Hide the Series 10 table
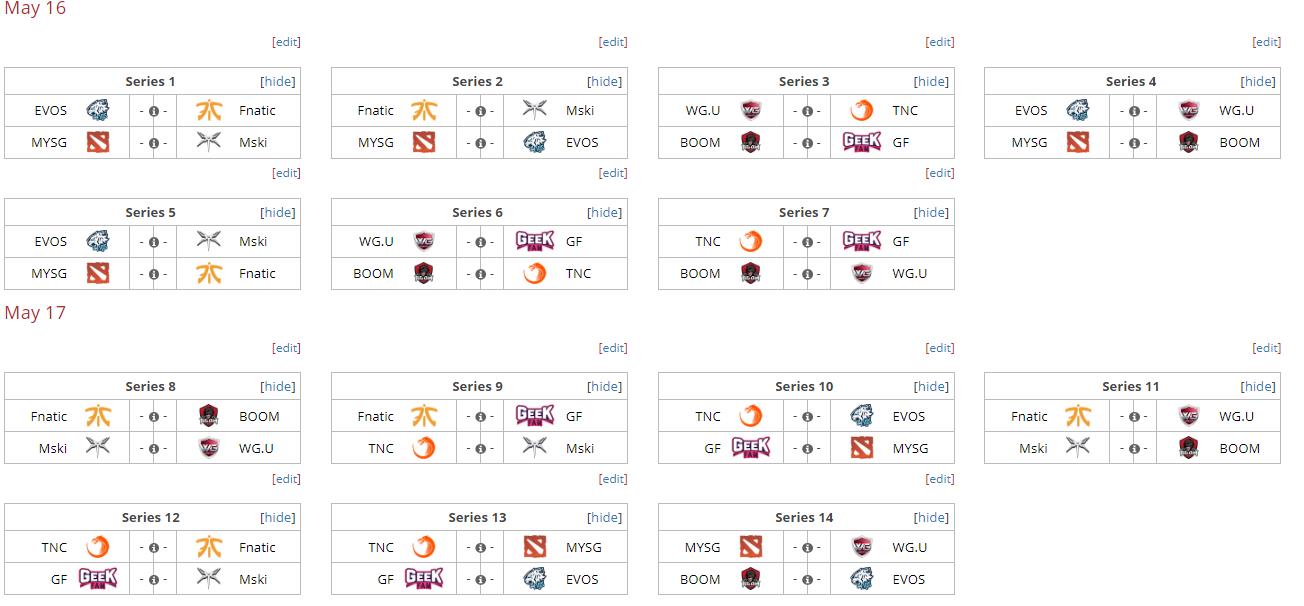This screenshot has height=606, width=1304. (x=931, y=387)
